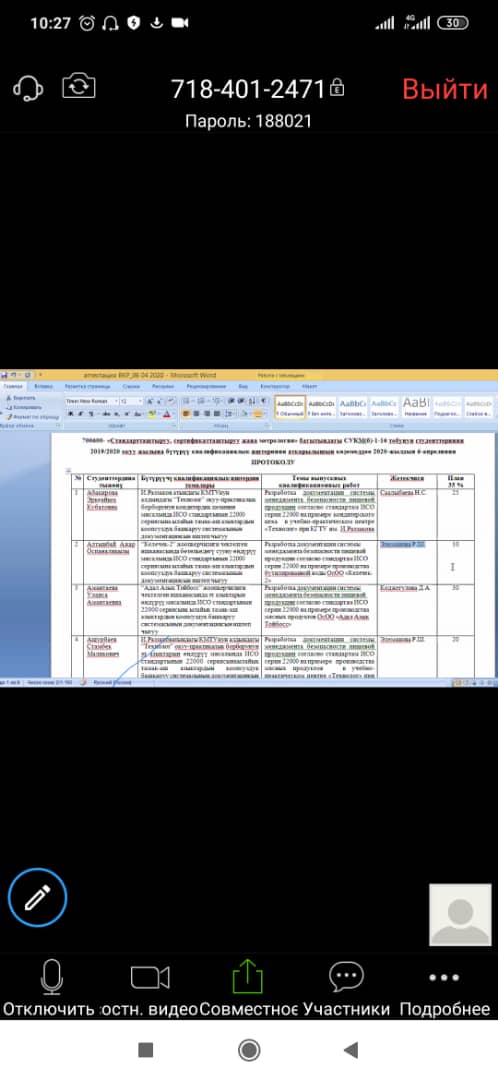Leave meeting with Выйти
498x1080 pixels.
pyautogui.click(x=444, y=90)
